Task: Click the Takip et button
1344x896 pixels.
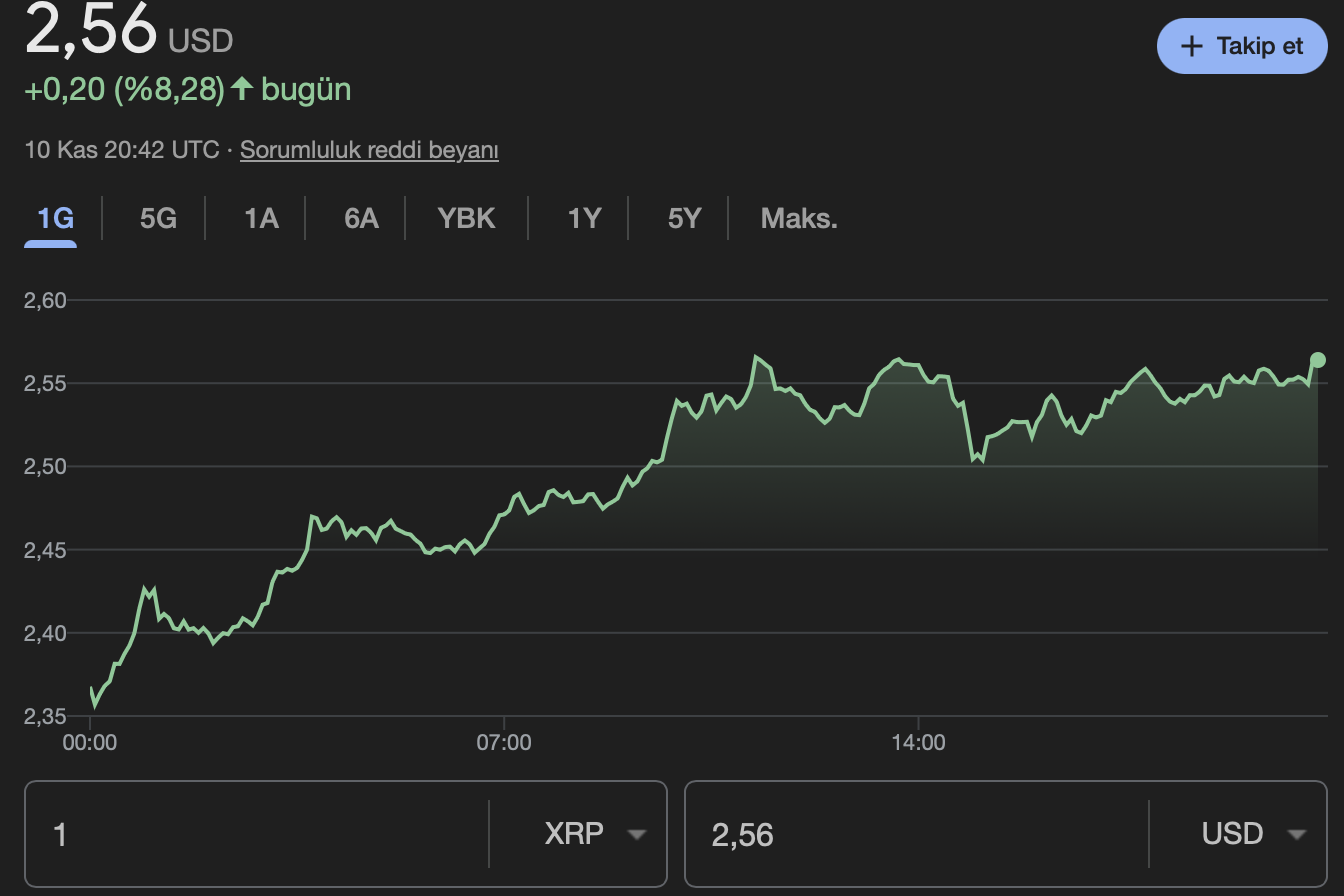Action: [1242, 46]
